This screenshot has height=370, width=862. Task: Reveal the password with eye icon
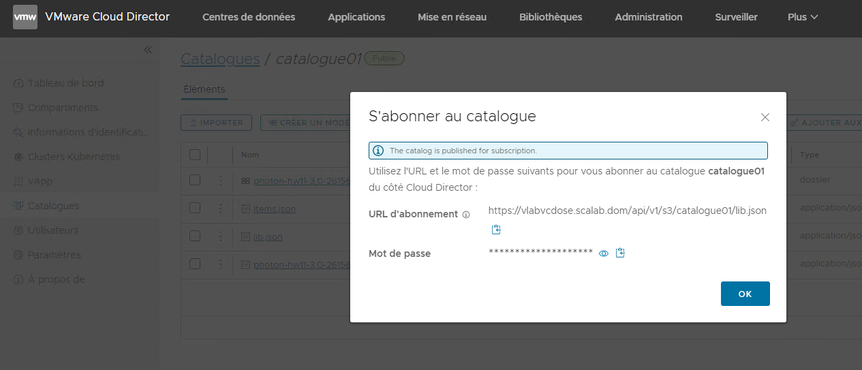pos(604,253)
